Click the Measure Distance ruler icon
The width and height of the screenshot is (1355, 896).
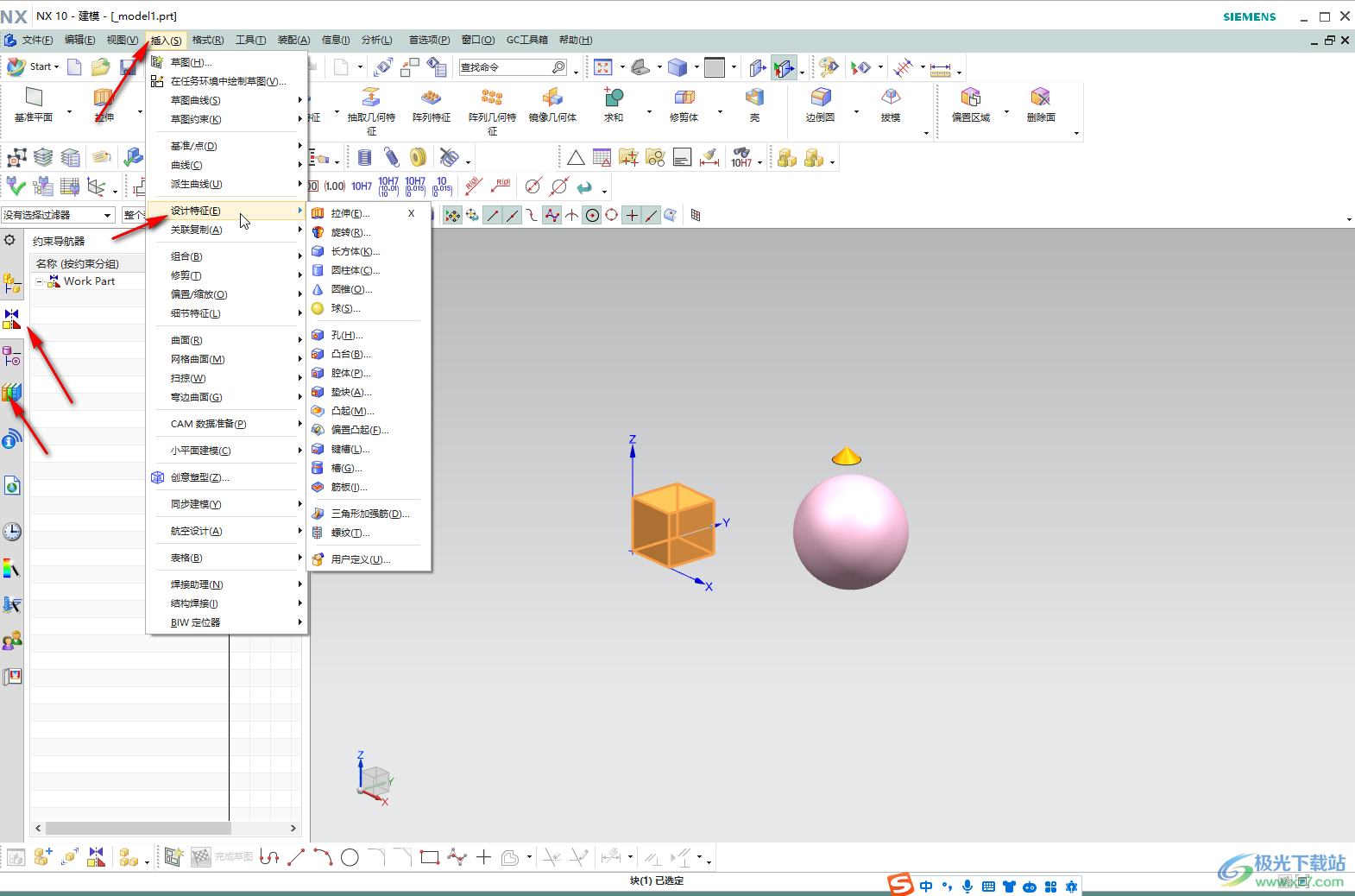pos(940,68)
